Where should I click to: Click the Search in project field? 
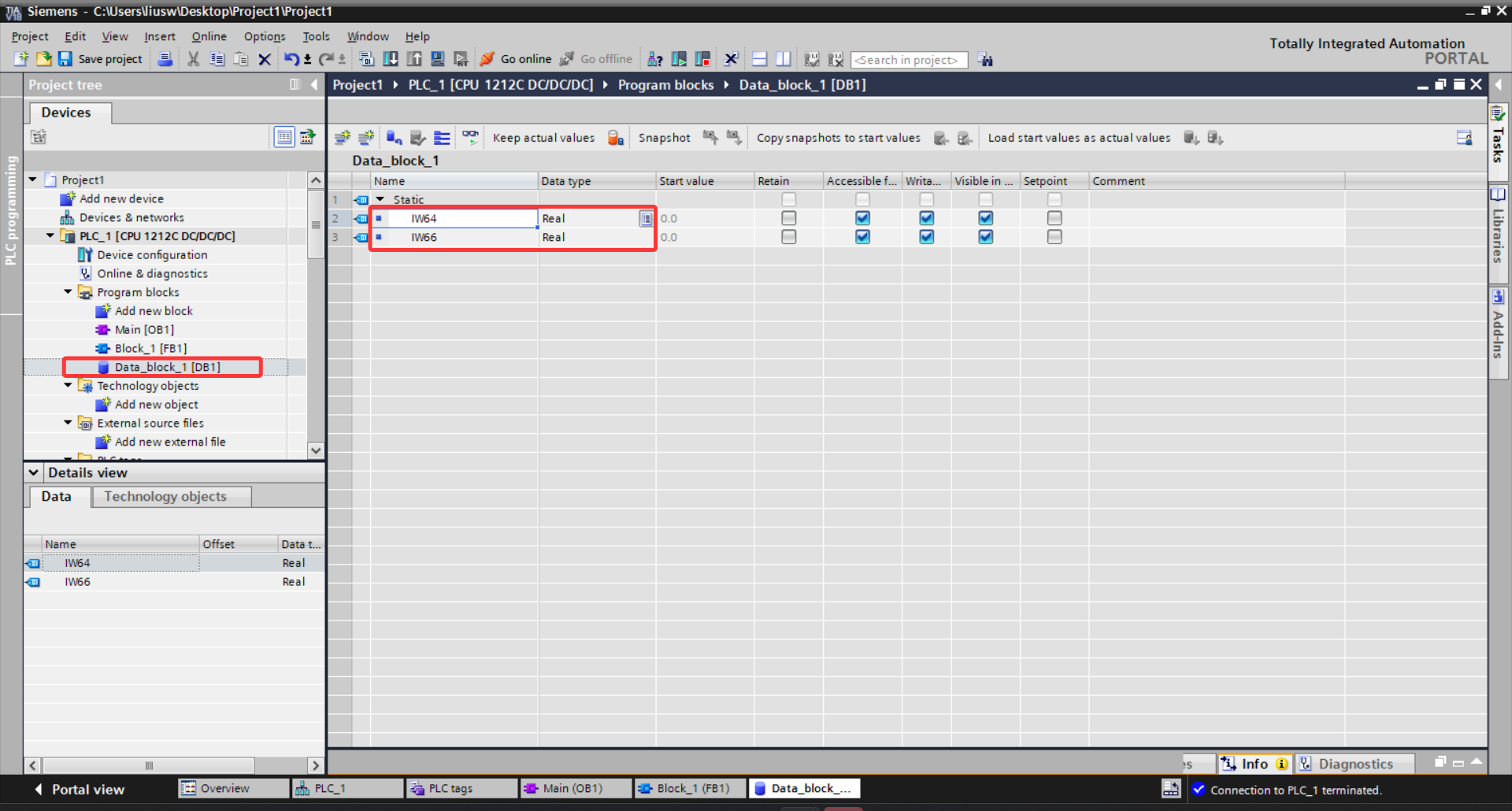coord(909,60)
